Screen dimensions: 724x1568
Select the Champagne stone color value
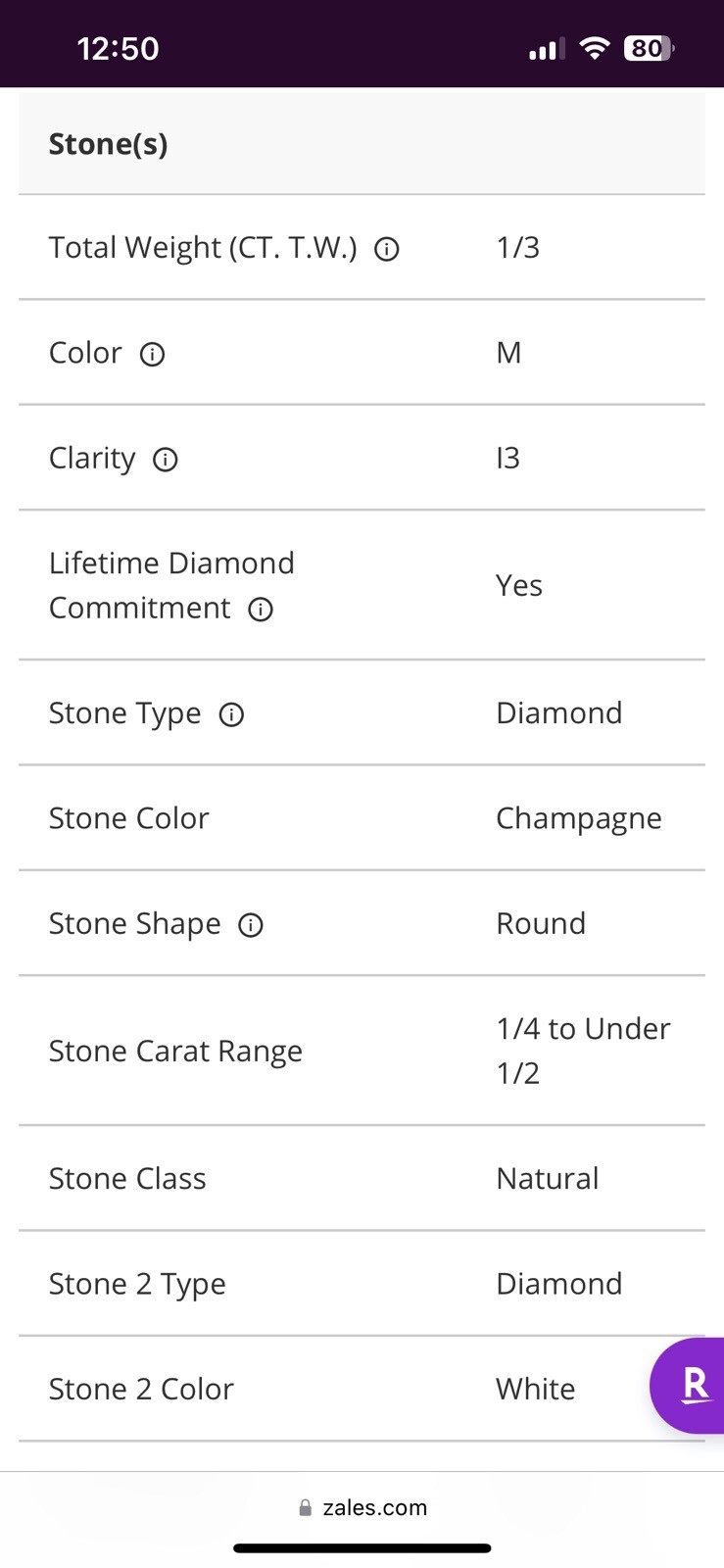(578, 818)
